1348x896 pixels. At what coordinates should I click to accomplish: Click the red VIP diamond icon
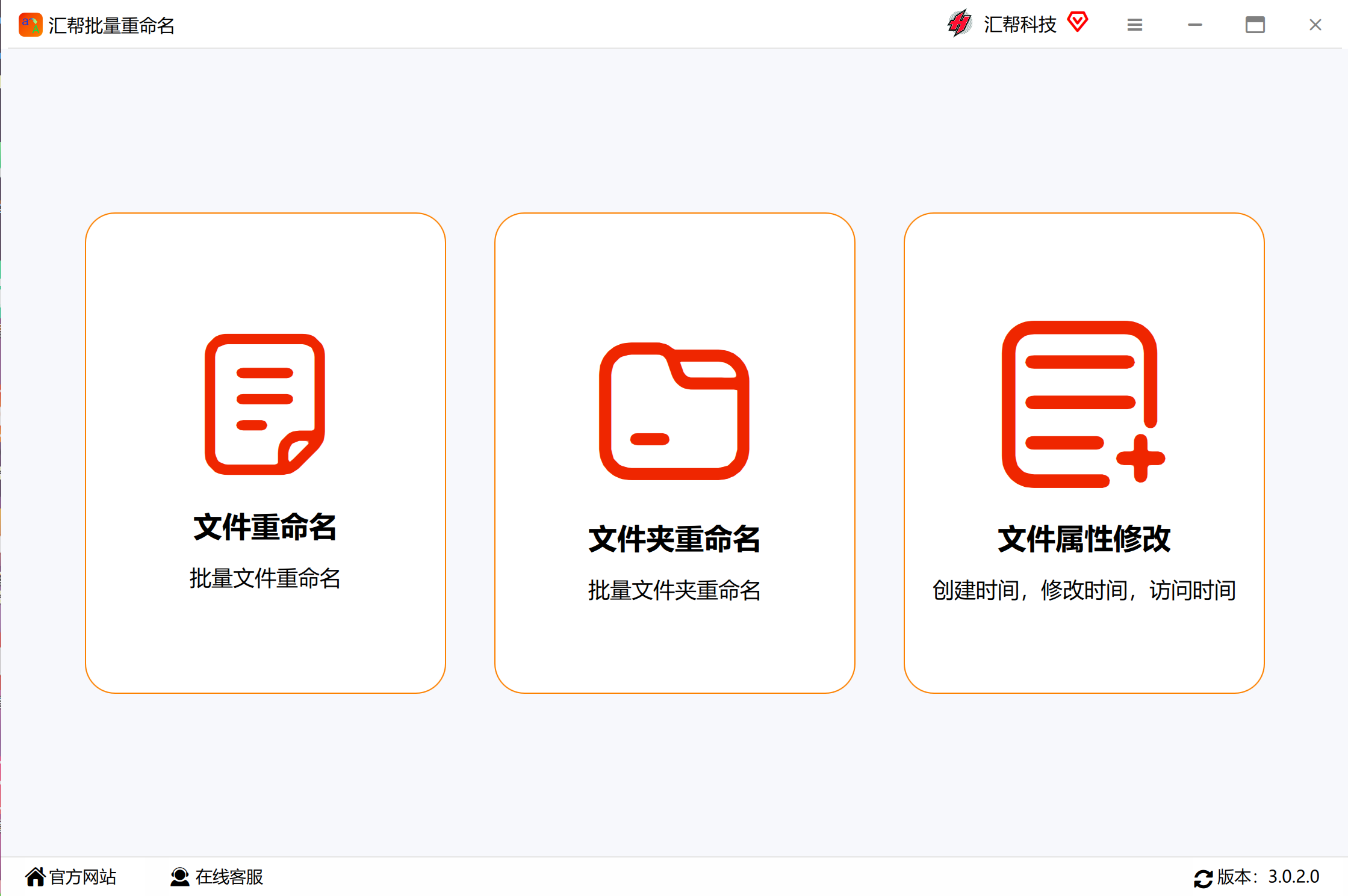1077,22
